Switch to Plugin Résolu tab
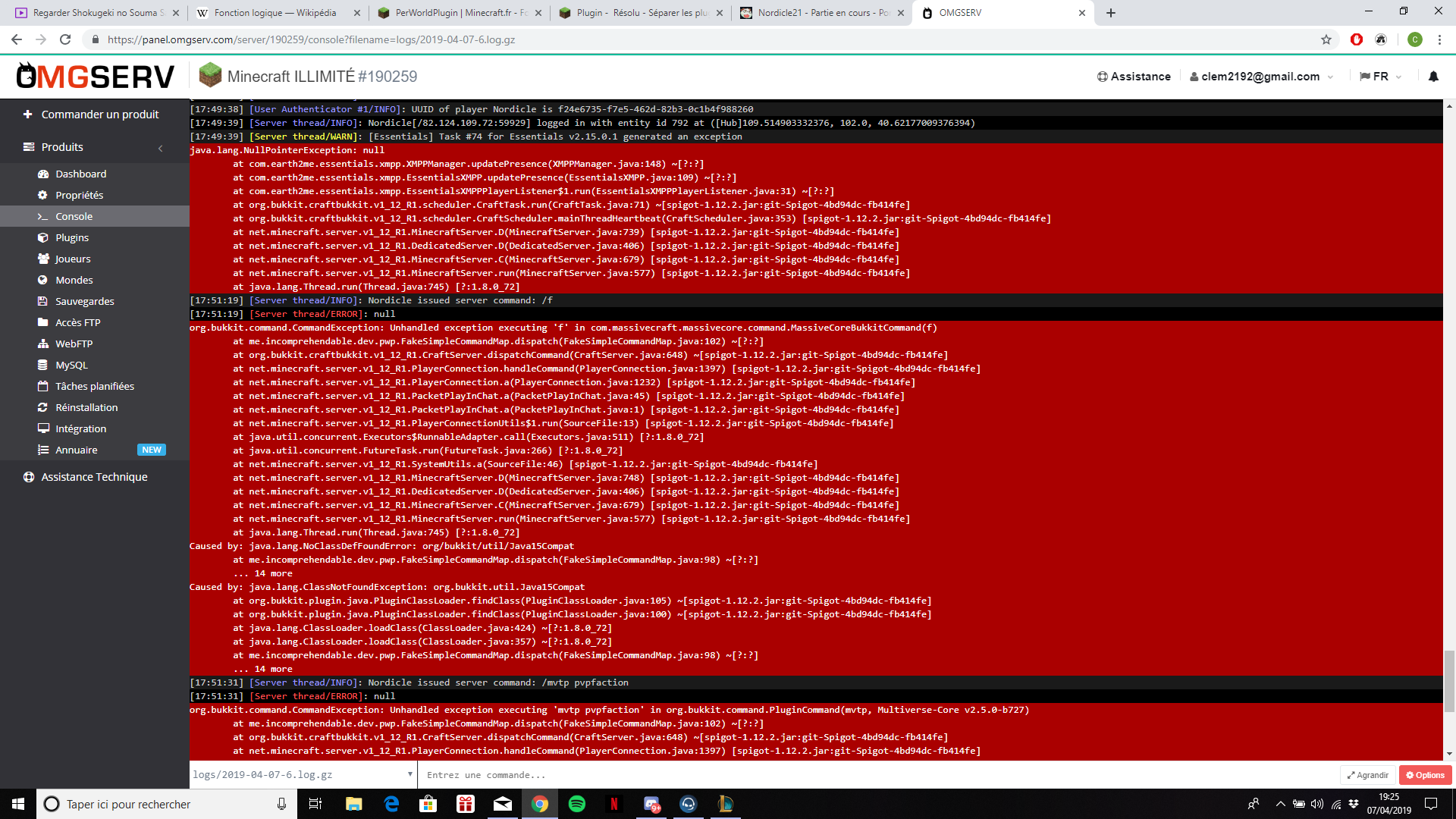 click(642, 13)
